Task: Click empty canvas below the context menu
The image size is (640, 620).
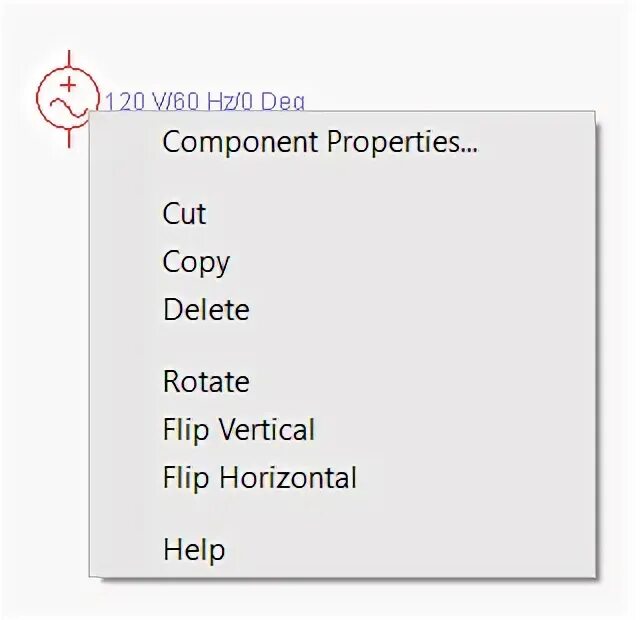Action: pos(318,598)
